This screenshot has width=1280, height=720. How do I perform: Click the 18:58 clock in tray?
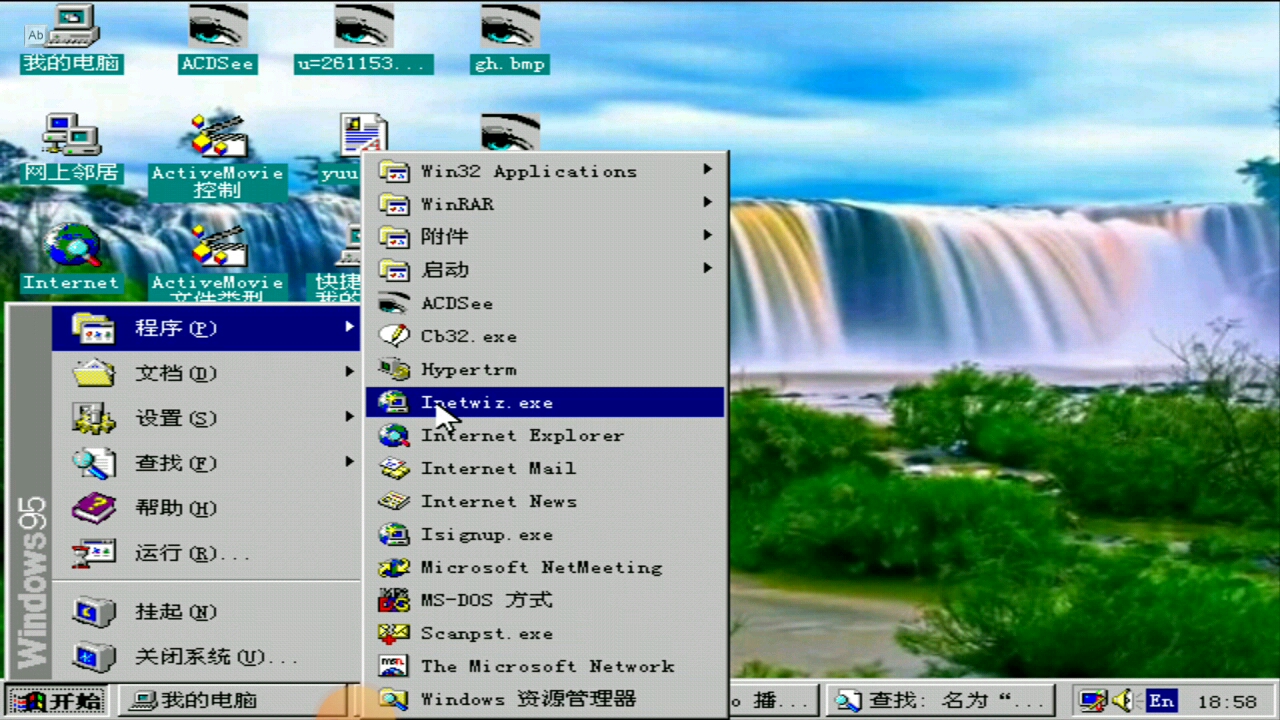[x=1227, y=702]
